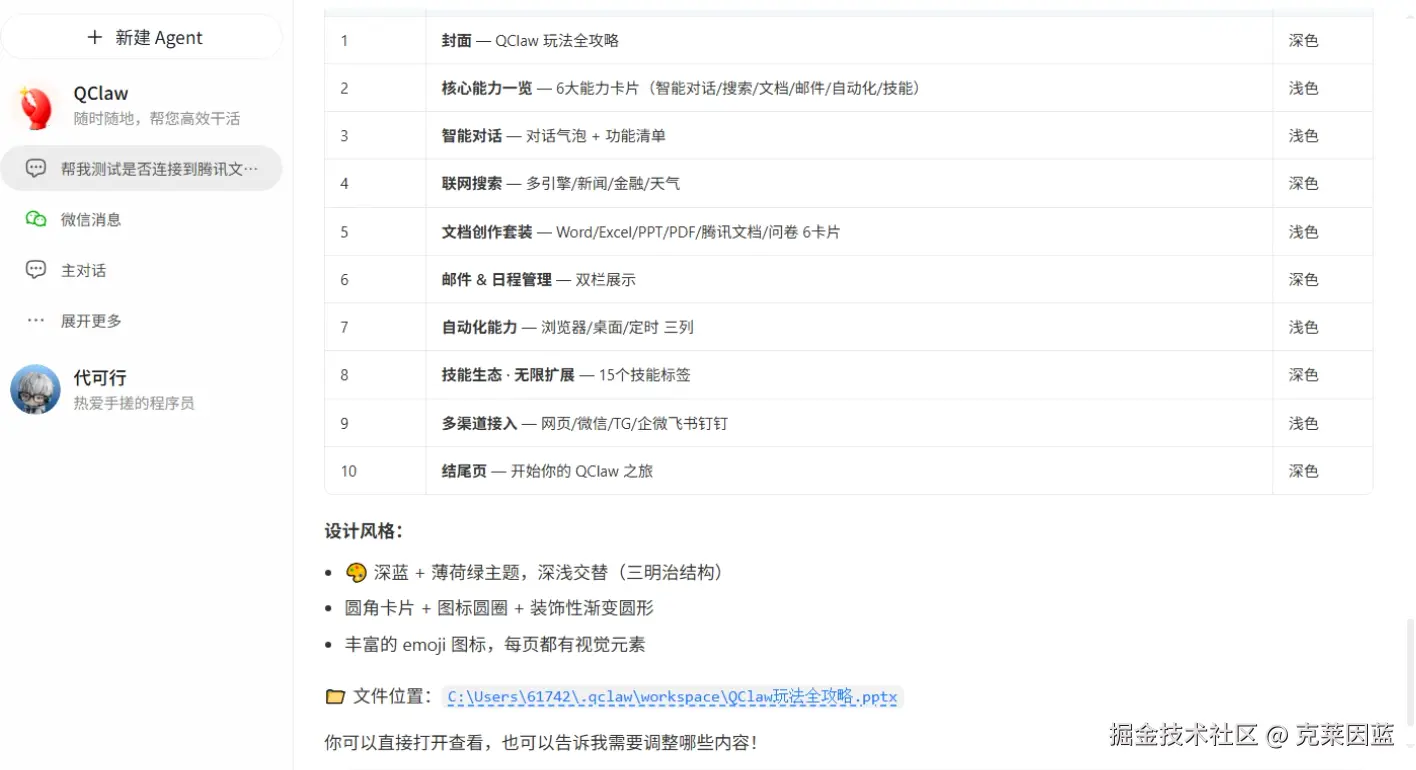Click the 深色 cell in row 10
Viewport: 1416px width, 770px height.
point(1322,471)
